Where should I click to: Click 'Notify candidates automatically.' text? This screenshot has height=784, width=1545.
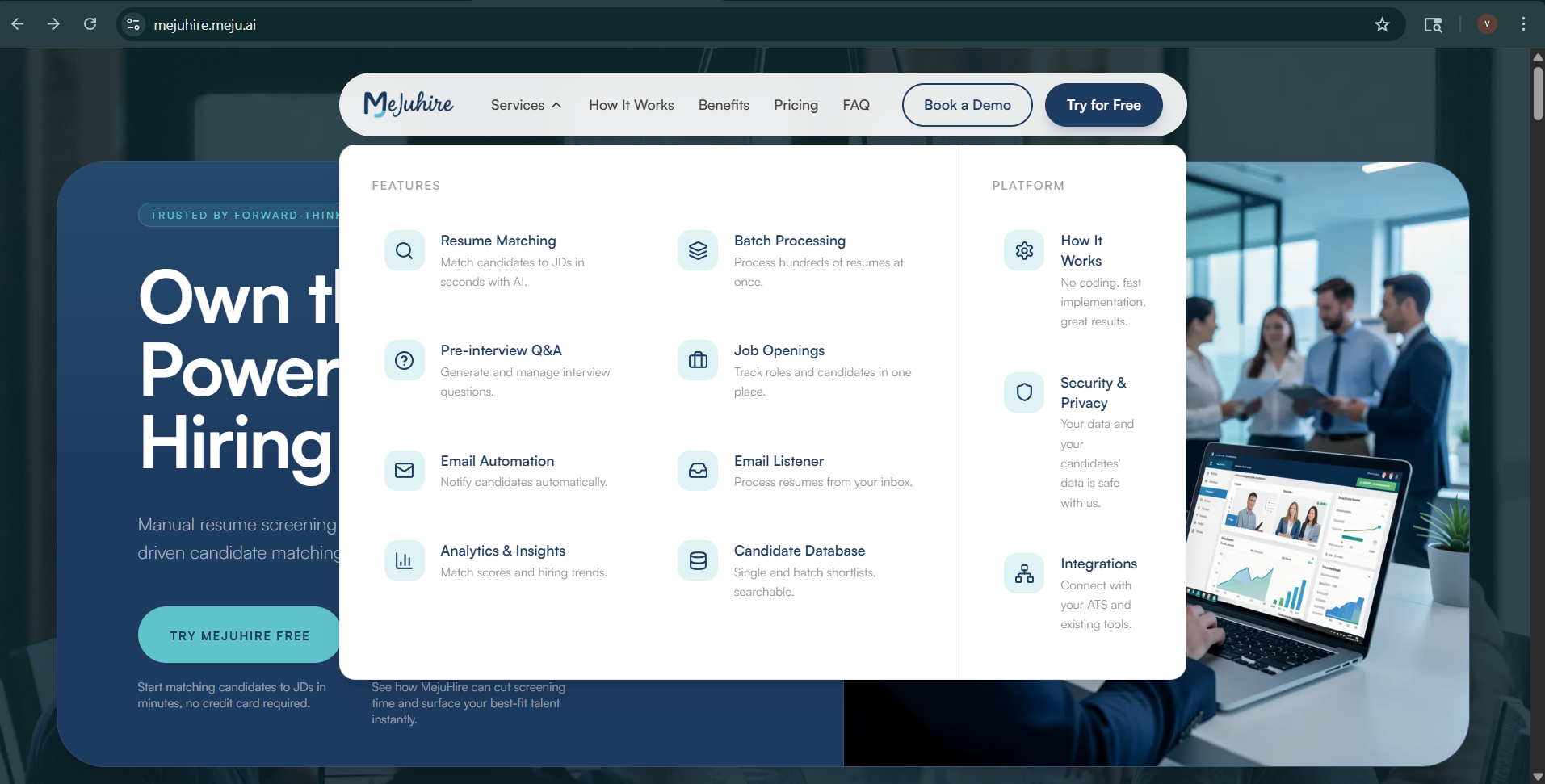[x=524, y=482]
